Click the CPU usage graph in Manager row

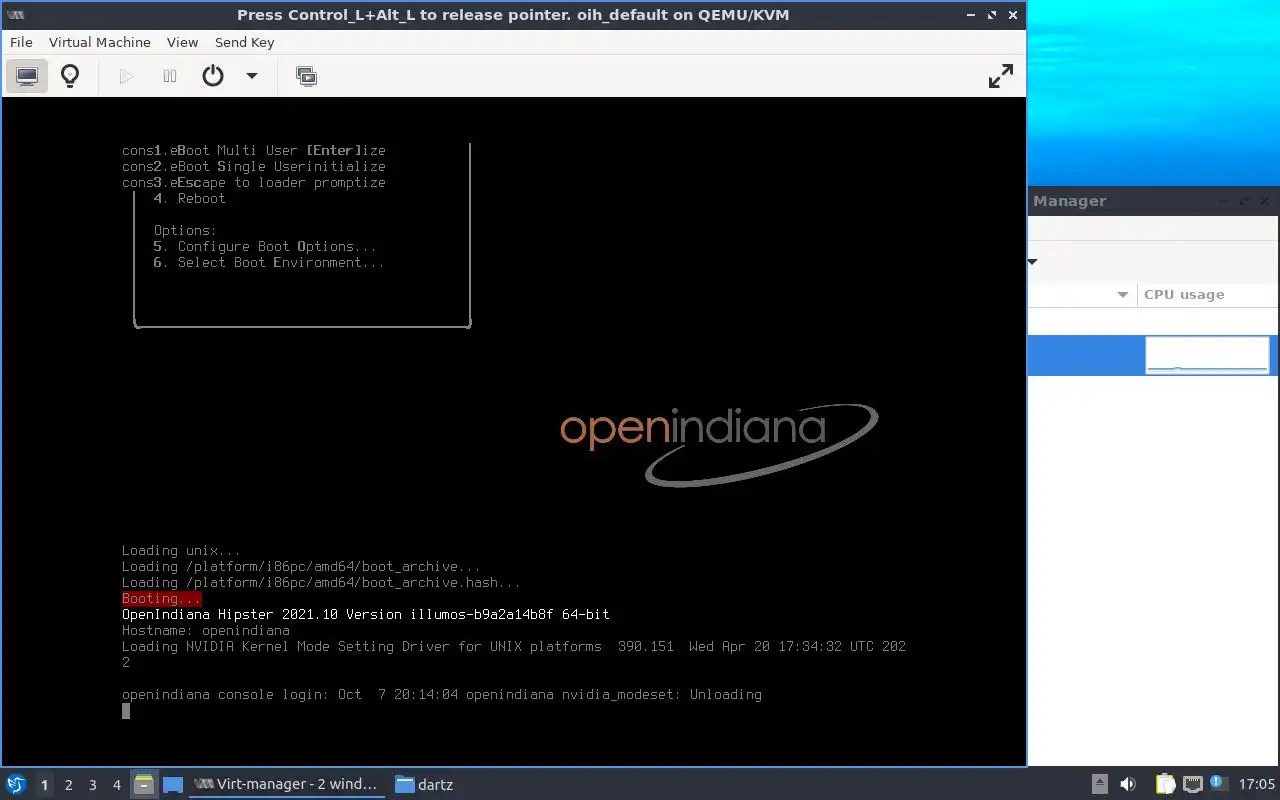tap(1207, 355)
